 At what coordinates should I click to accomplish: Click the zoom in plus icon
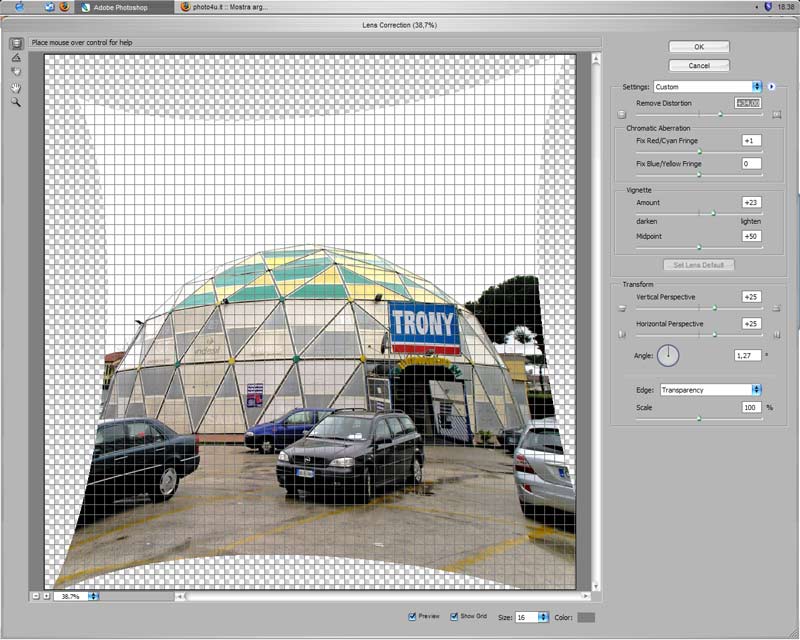[x=46, y=594]
